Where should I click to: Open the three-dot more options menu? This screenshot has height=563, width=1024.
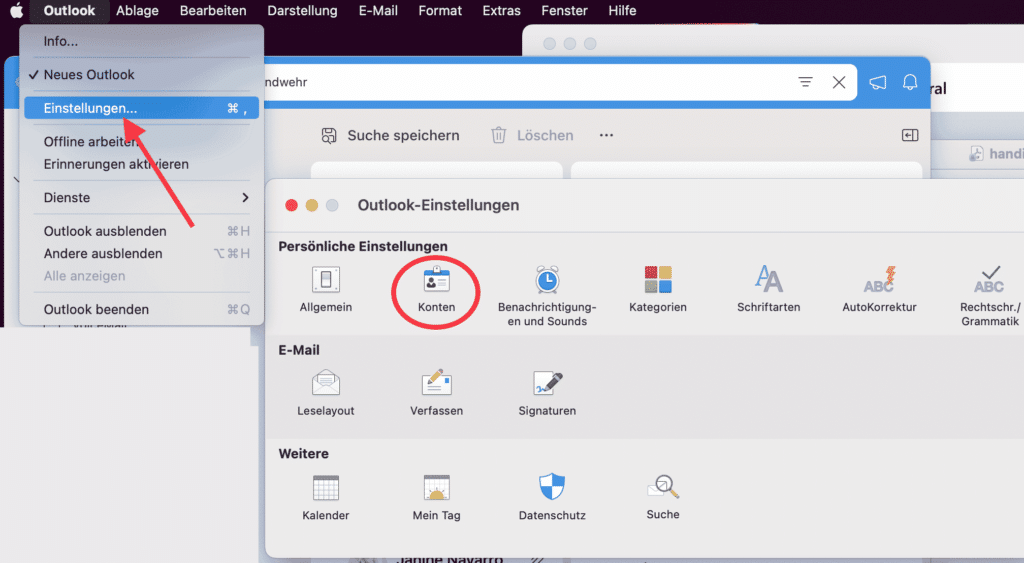(x=606, y=135)
